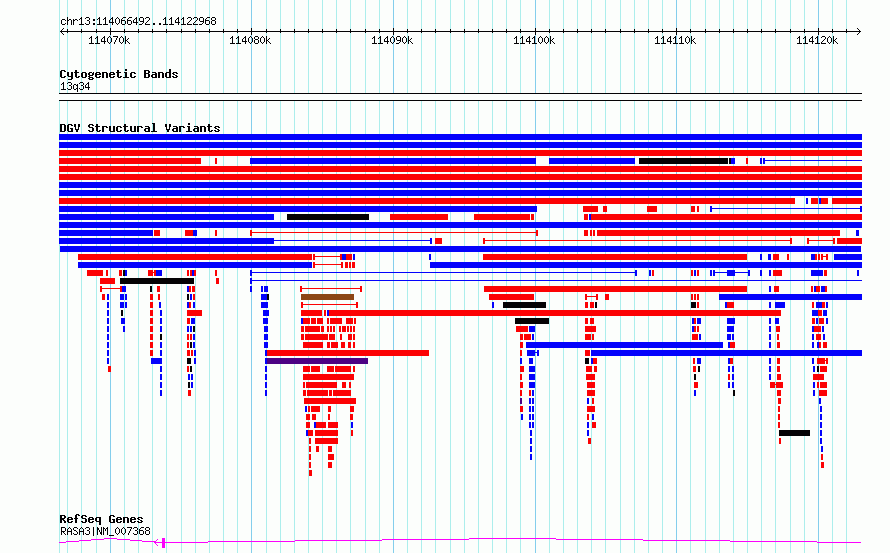Click the 114070k ruler label
This screenshot has height=553, width=890.
(x=109, y=40)
